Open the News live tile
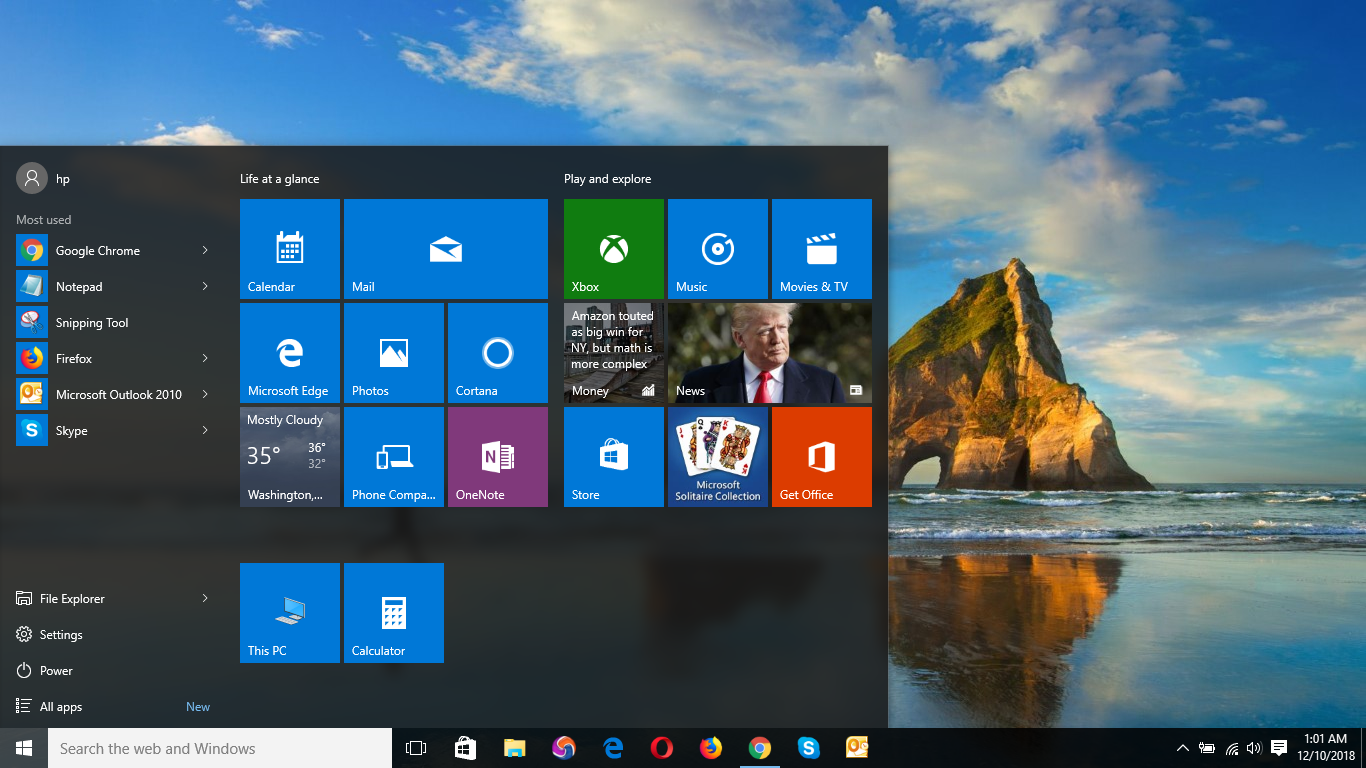The height and width of the screenshot is (768, 1366). click(770, 353)
